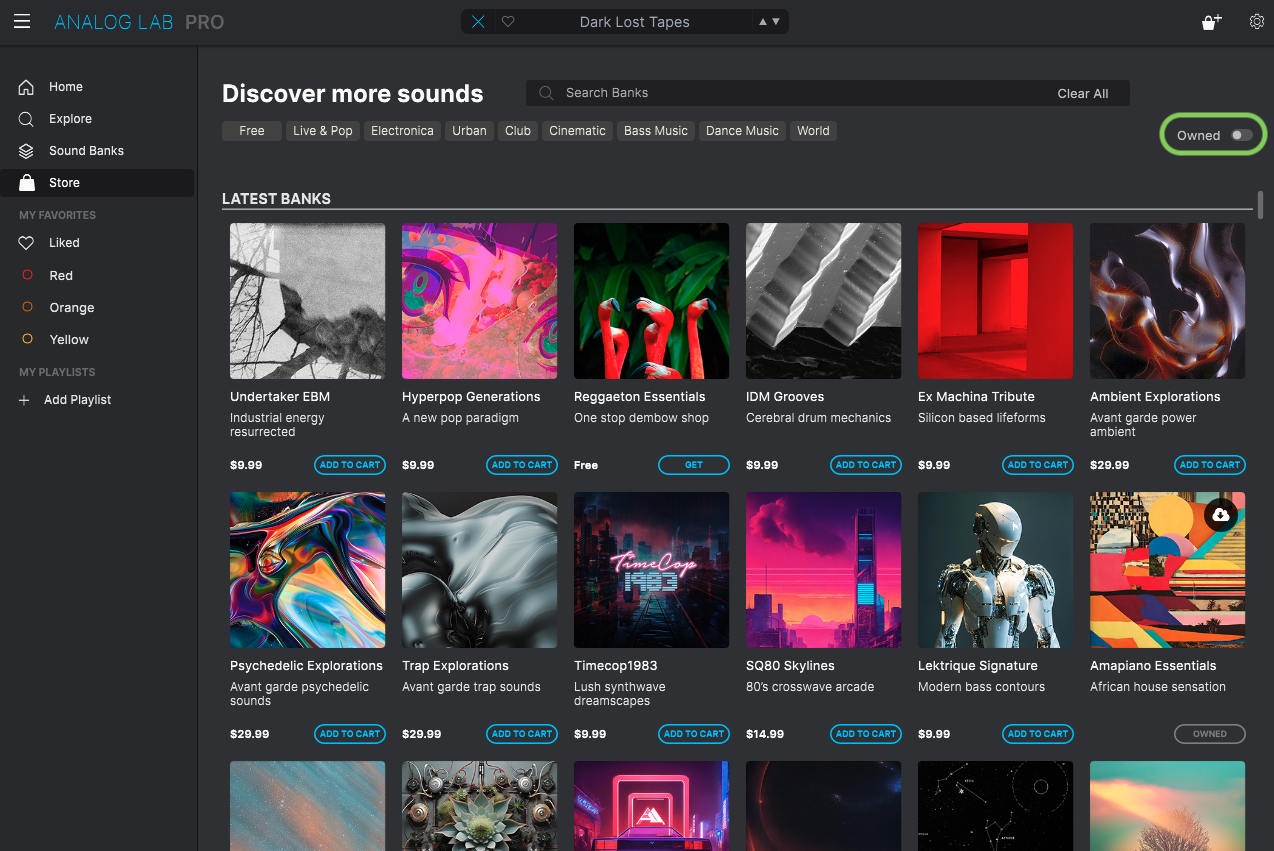This screenshot has width=1274, height=851.
Task: Add Hyperpop Generations to cart
Action: click(522, 465)
